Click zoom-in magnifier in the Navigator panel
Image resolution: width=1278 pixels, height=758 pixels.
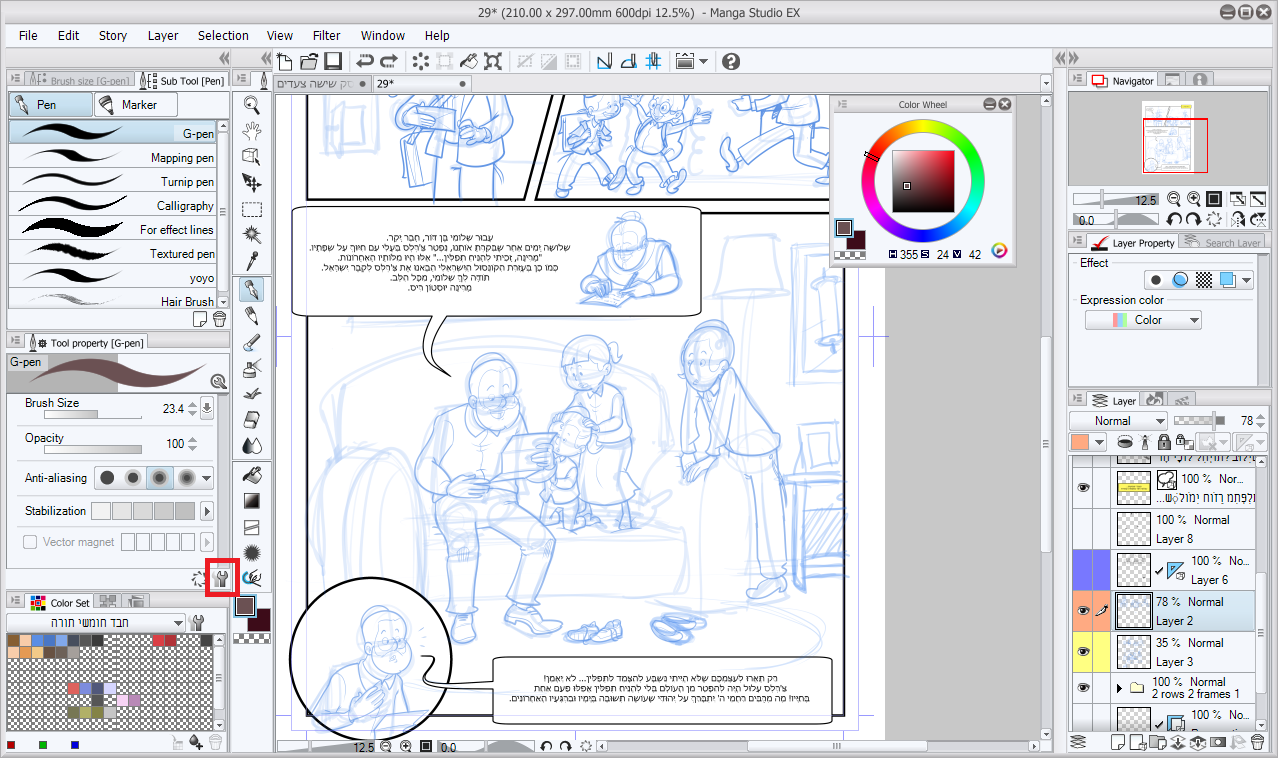click(x=1193, y=199)
